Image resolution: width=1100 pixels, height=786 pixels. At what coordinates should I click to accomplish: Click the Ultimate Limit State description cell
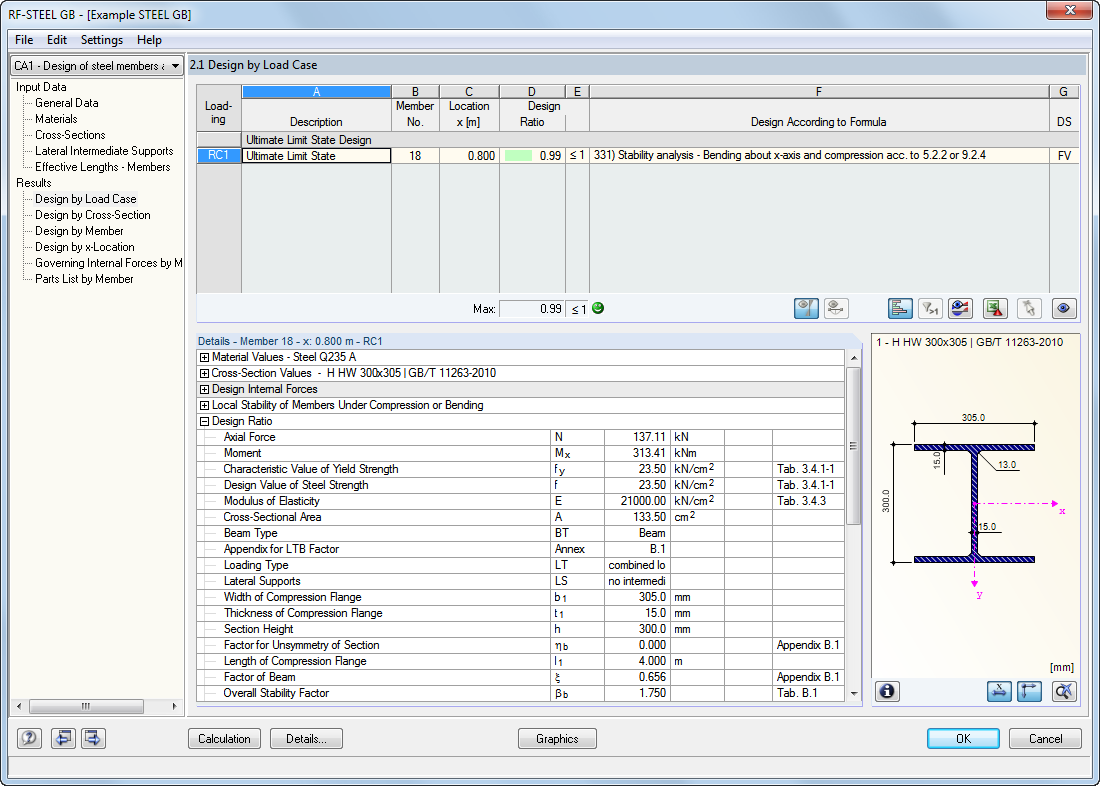click(x=316, y=156)
